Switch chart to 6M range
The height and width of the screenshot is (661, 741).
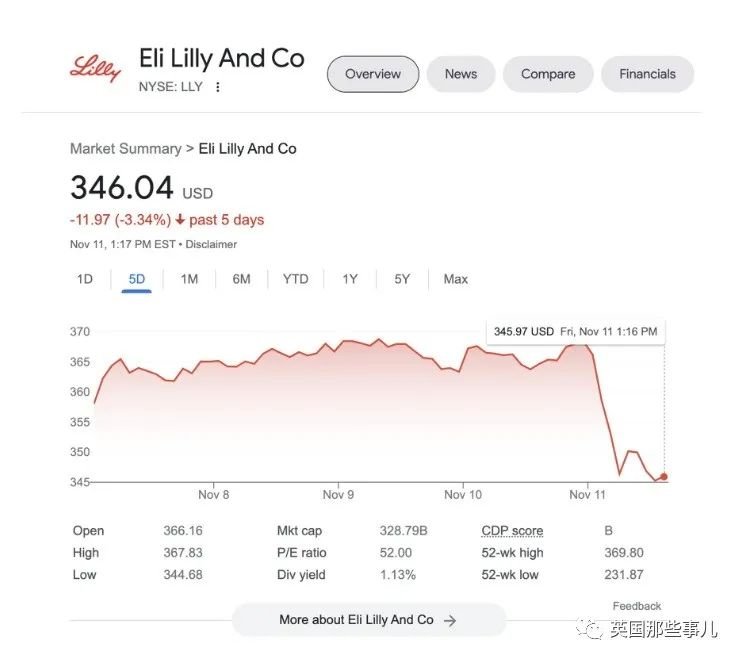(x=241, y=279)
